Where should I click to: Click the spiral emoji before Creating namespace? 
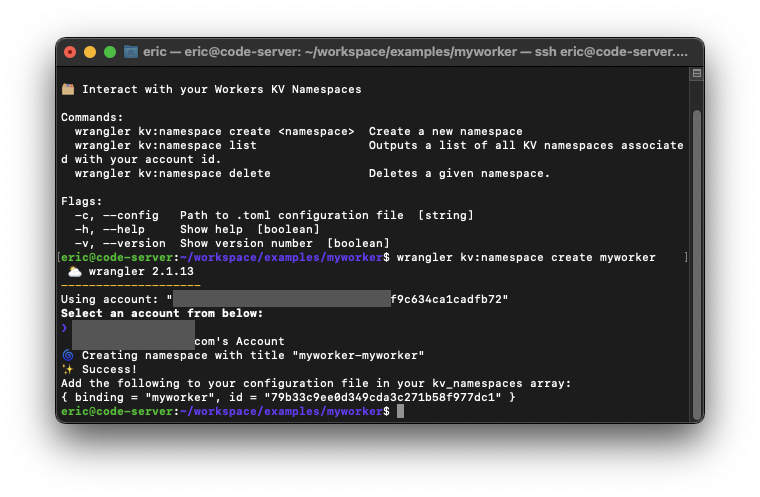coord(68,355)
